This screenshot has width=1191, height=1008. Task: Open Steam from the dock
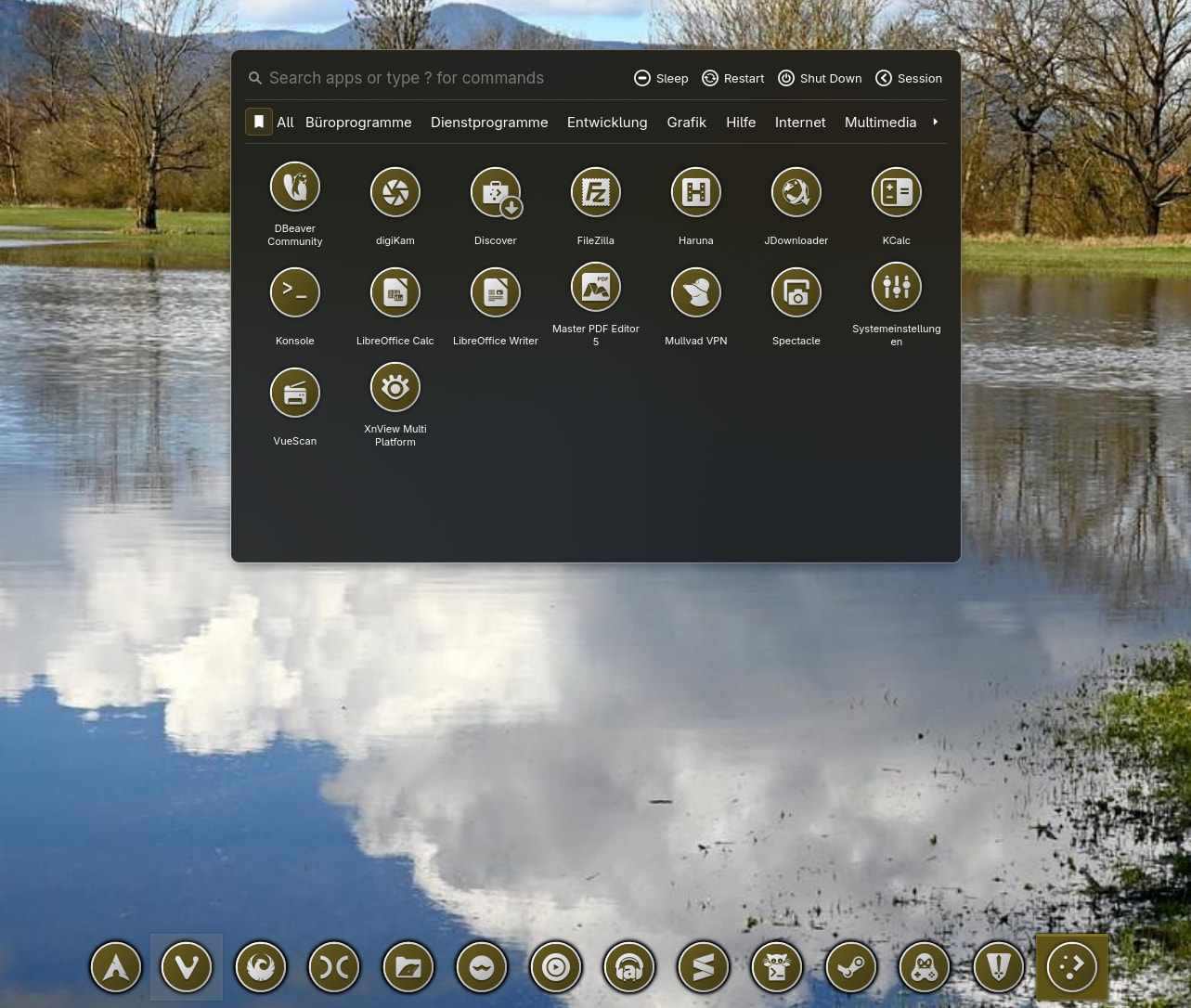[x=850, y=967]
